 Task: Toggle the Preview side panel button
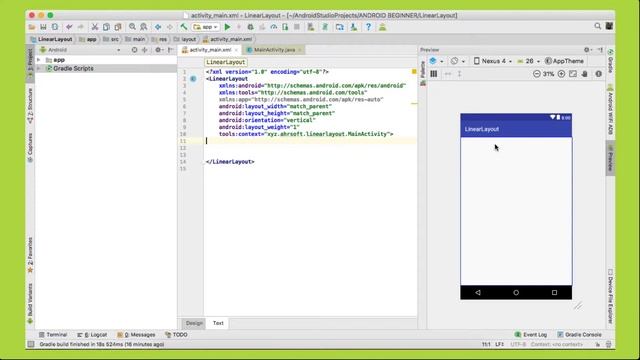click(x=610, y=158)
